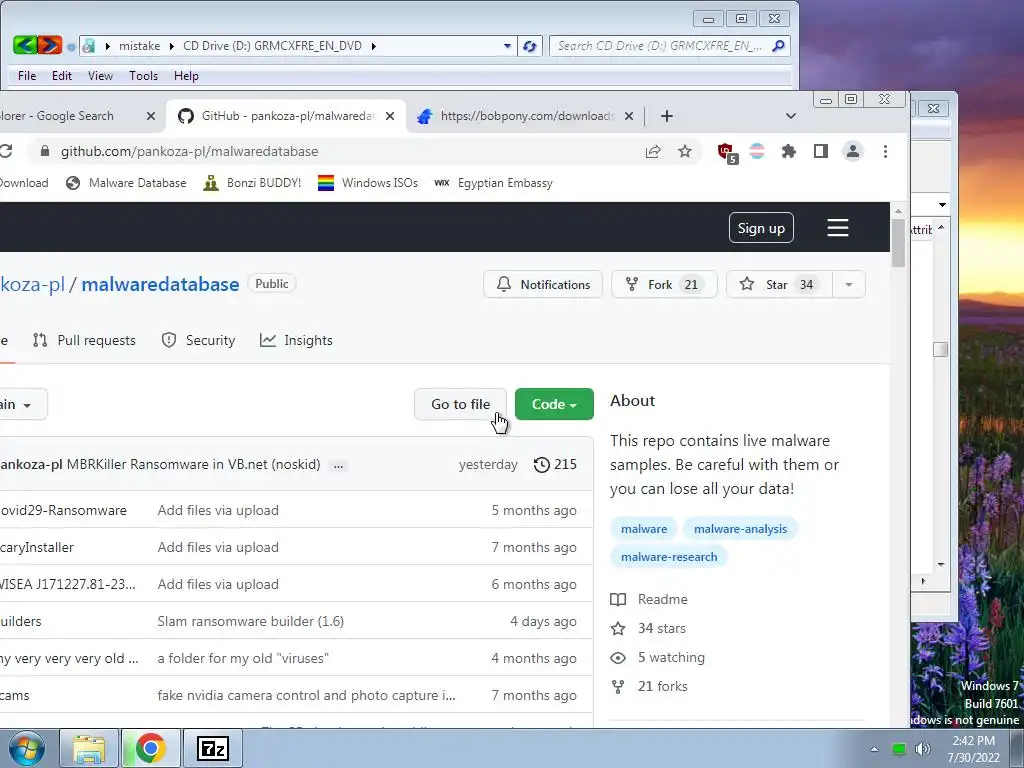The height and width of the screenshot is (768, 1024).
Task: Open the Malware Database bookmark
Action: click(126, 183)
